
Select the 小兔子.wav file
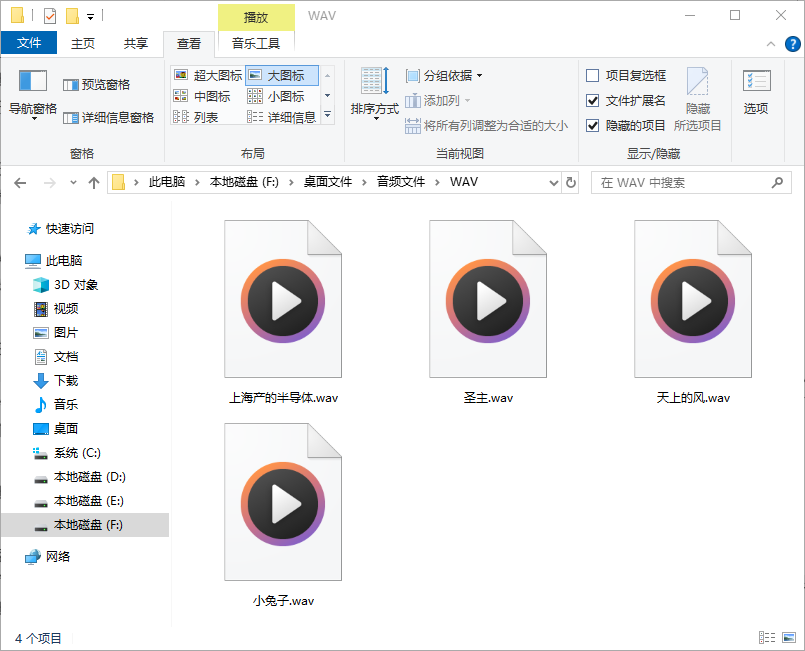point(283,515)
